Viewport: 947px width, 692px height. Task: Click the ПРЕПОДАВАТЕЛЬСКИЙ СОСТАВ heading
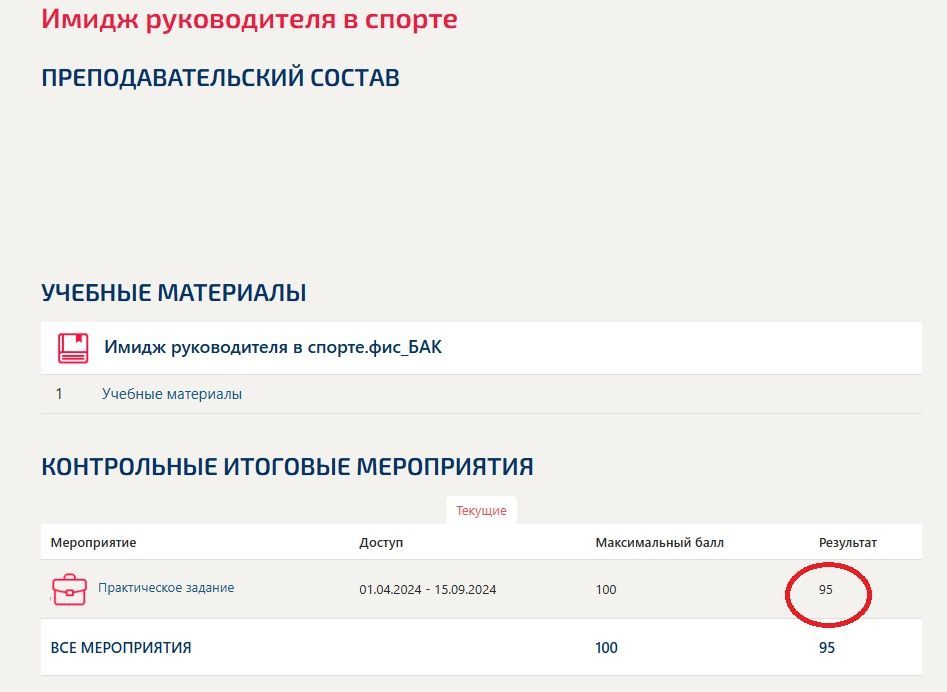pyautogui.click(x=220, y=78)
